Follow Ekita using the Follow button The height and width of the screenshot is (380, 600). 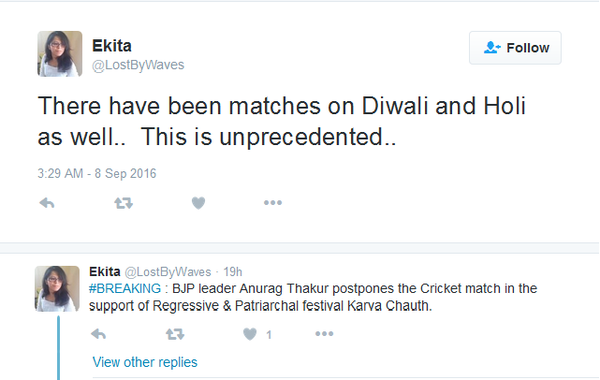point(515,48)
